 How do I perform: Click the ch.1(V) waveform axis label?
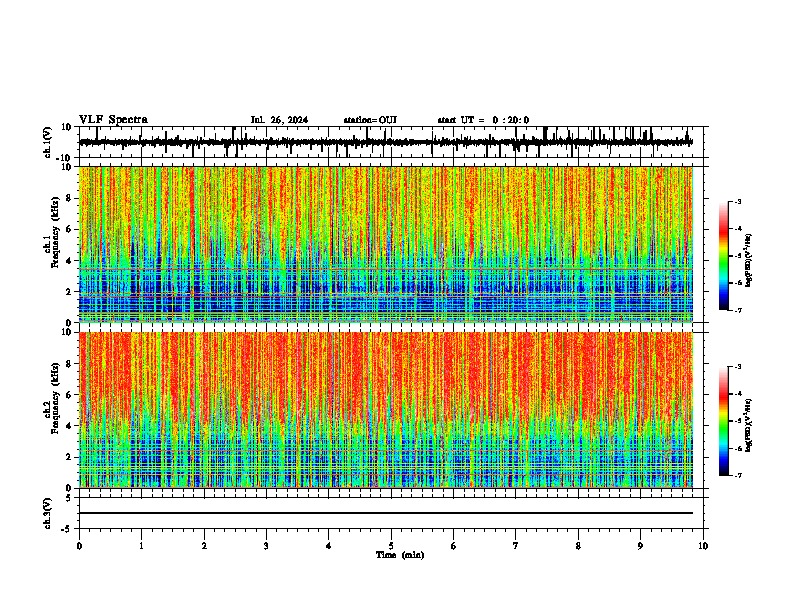click(48, 142)
